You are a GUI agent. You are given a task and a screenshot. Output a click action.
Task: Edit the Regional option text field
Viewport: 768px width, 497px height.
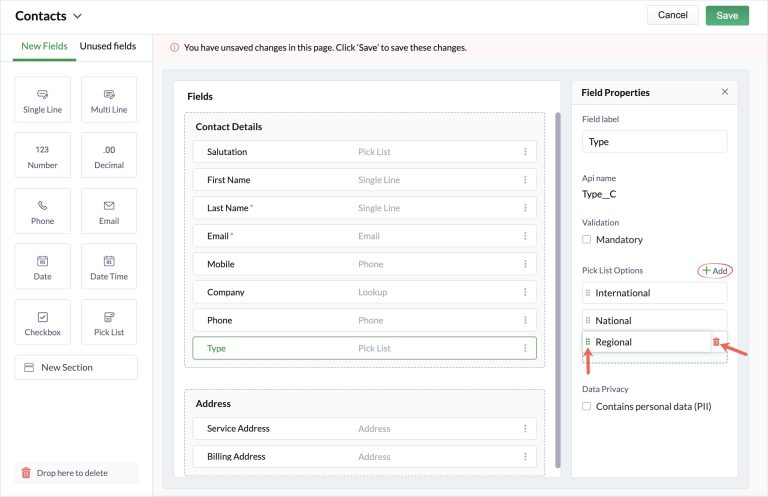pyautogui.click(x=647, y=342)
